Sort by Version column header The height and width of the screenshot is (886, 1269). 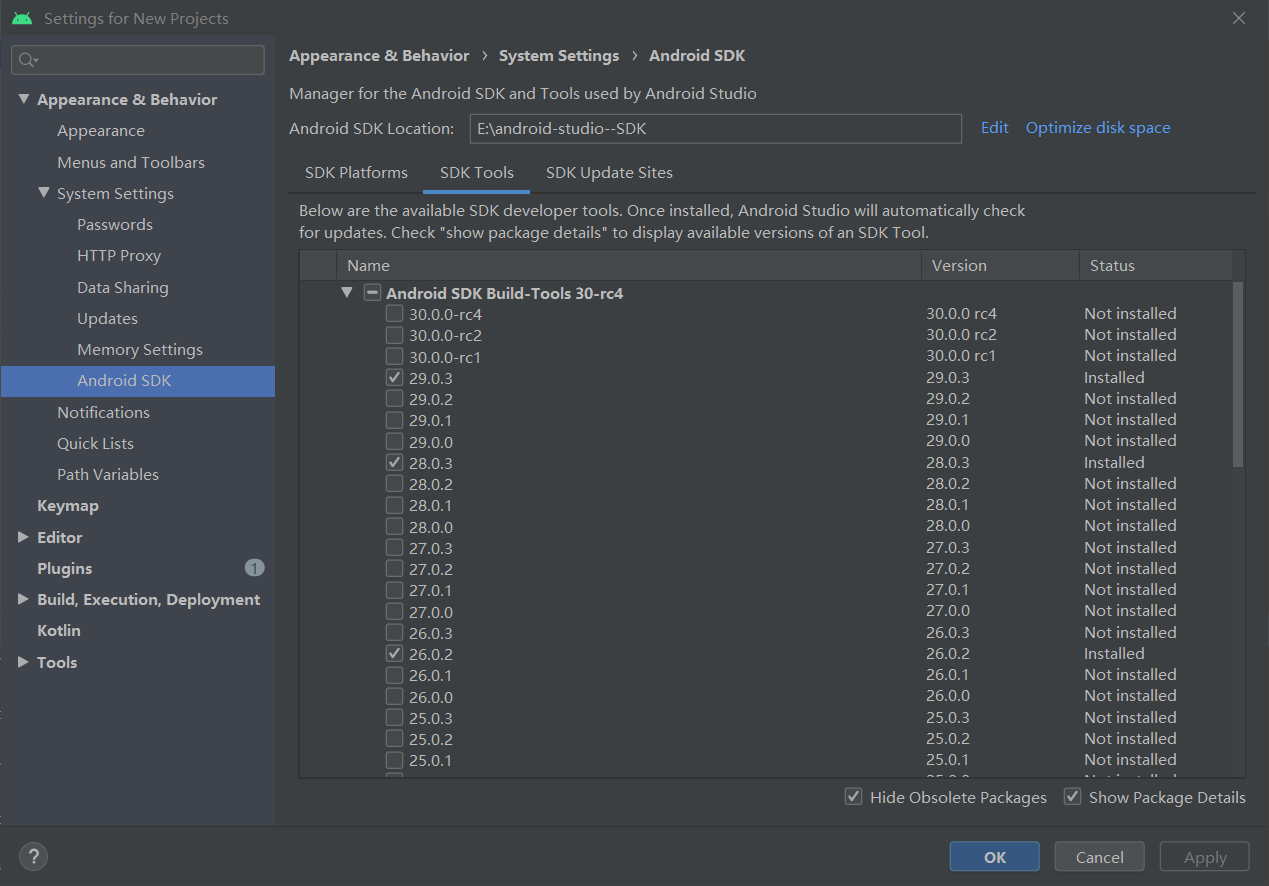click(x=1000, y=266)
